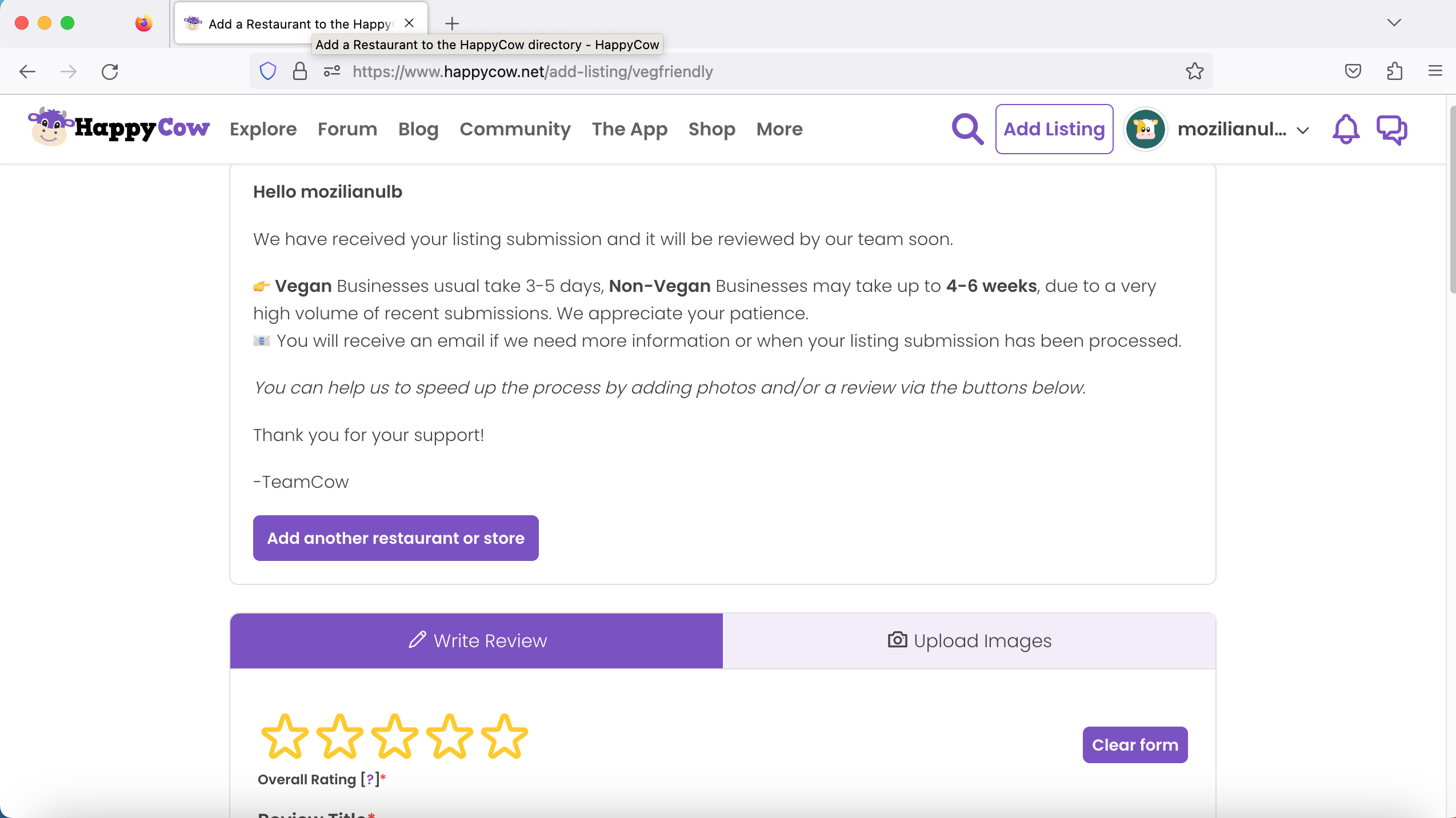
Task: Click the HappyCow logo
Action: pos(119,127)
